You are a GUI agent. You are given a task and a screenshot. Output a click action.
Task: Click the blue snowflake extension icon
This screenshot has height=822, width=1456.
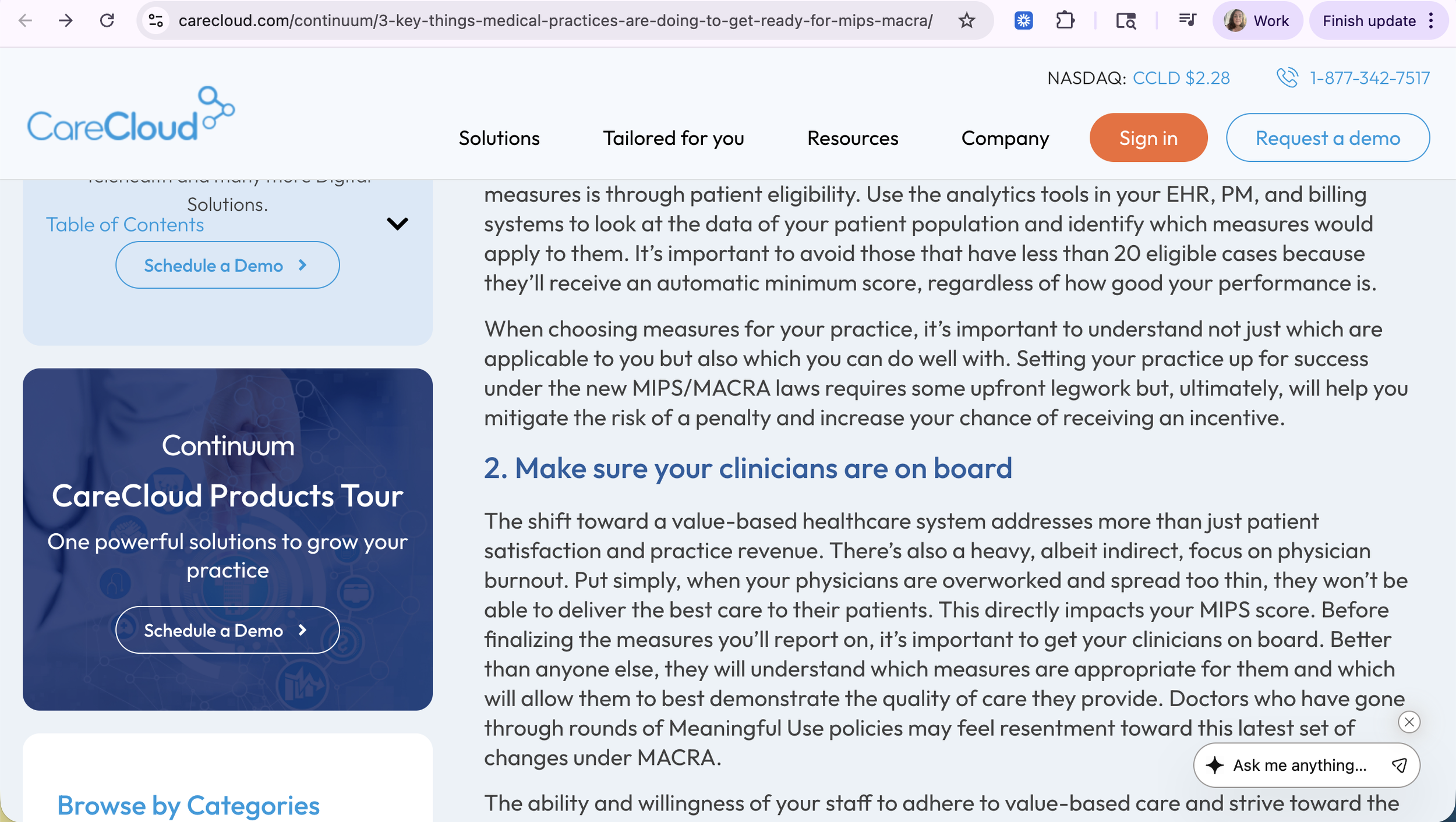tap(1023, 21)
